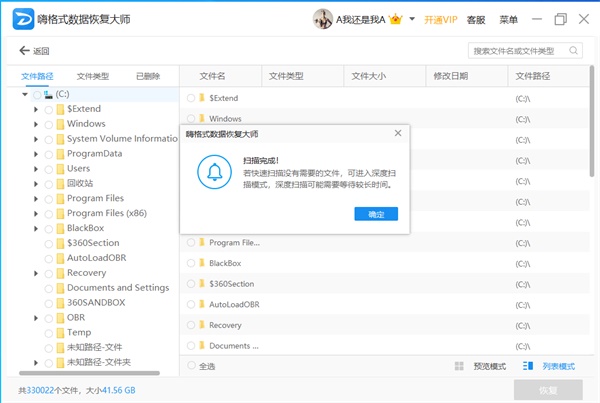
Task: Click $360Section folder icon in file list
Action: (x=202, y=283)
